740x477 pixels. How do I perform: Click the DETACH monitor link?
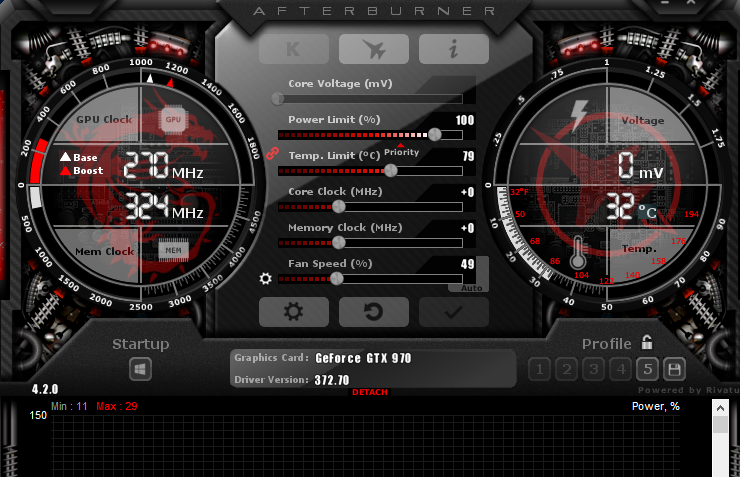pyautogui.click(x=370, y=392)
